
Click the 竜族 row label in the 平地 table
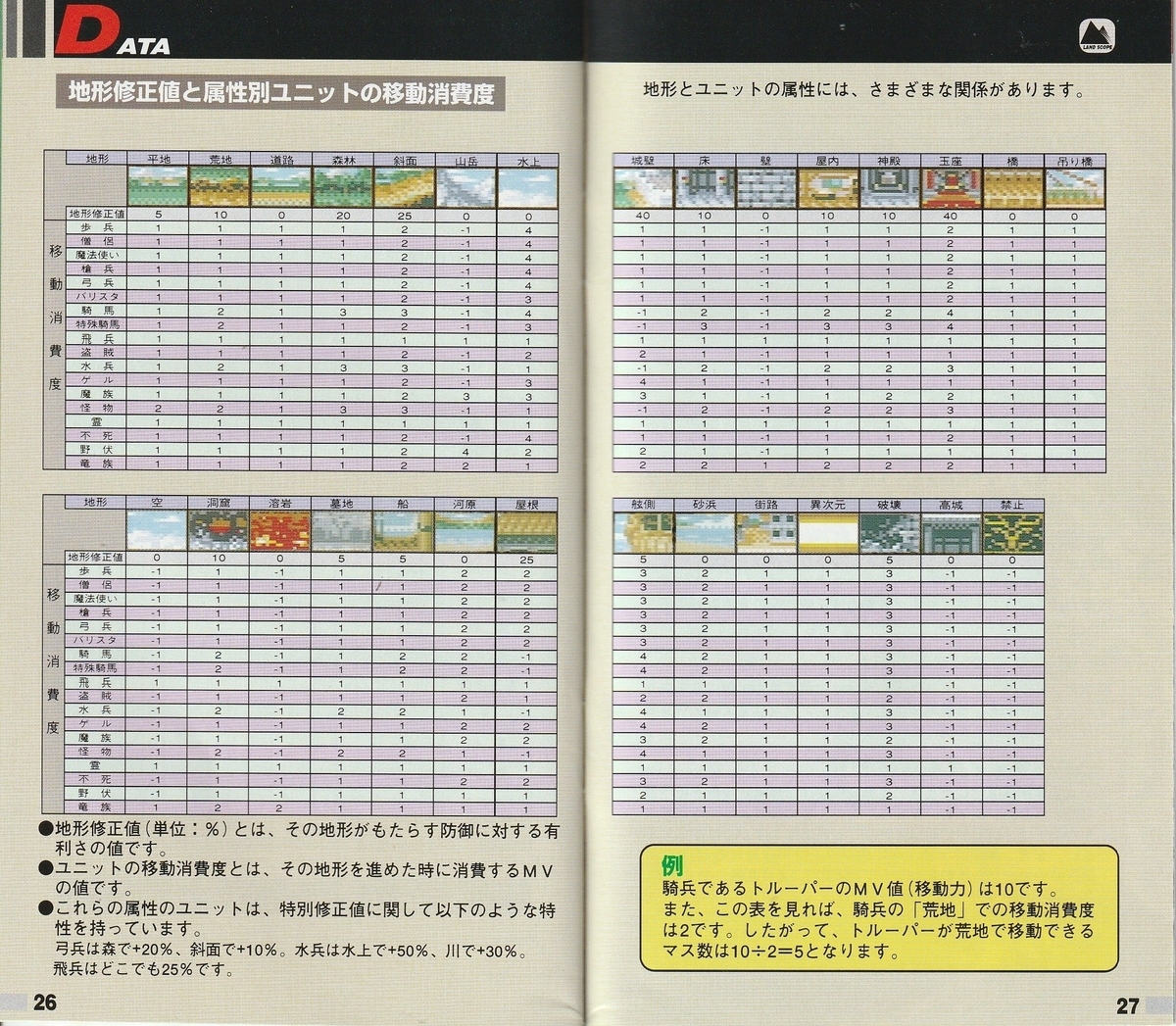[96, 463]
